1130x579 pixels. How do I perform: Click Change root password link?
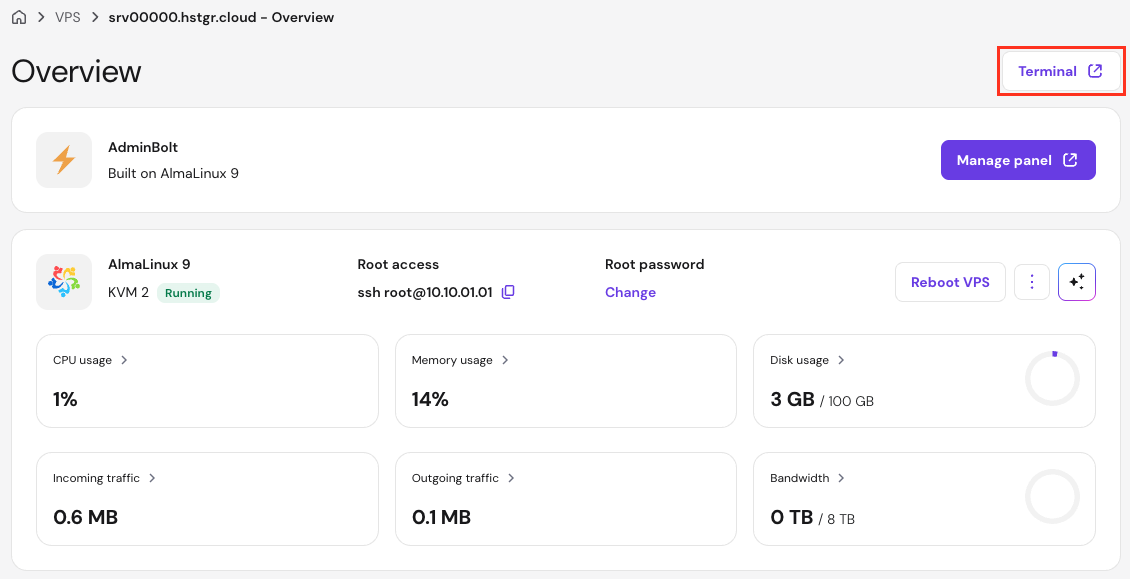[x=631, y=292]
